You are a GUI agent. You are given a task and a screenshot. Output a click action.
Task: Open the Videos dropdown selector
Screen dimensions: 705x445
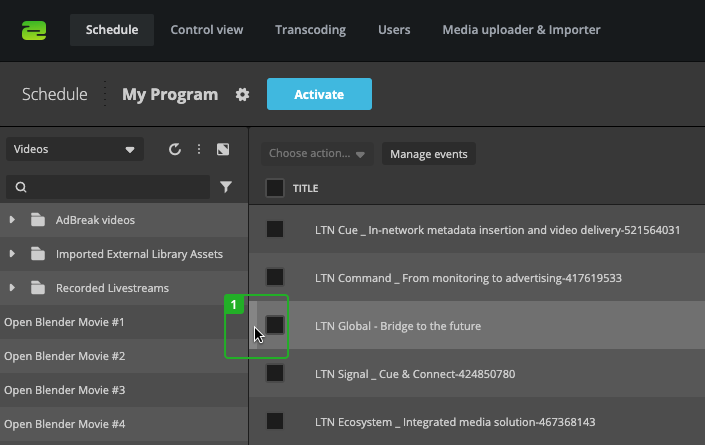(x=75, y=150)
